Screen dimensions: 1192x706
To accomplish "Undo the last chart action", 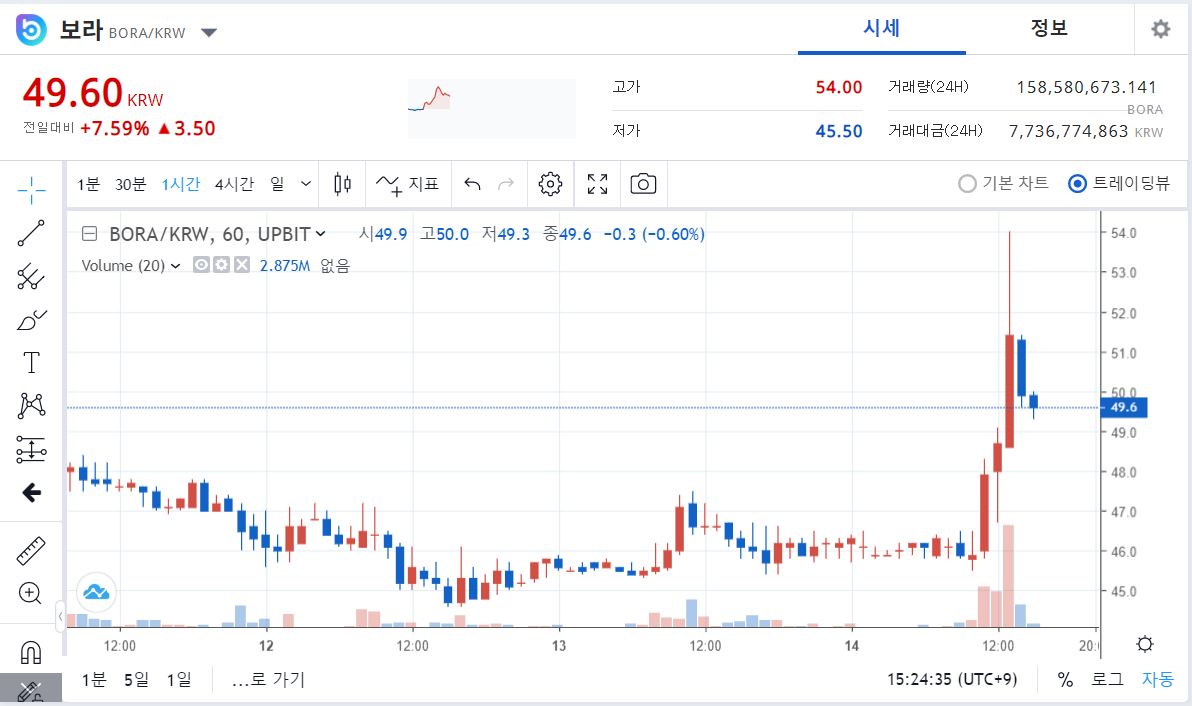I will pyautogui.click(x=472, y=184).
